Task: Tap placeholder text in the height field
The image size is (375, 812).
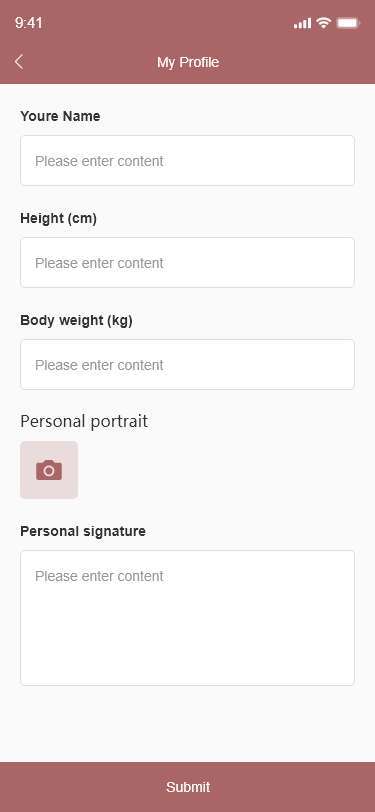Action: tap(99, 263)
